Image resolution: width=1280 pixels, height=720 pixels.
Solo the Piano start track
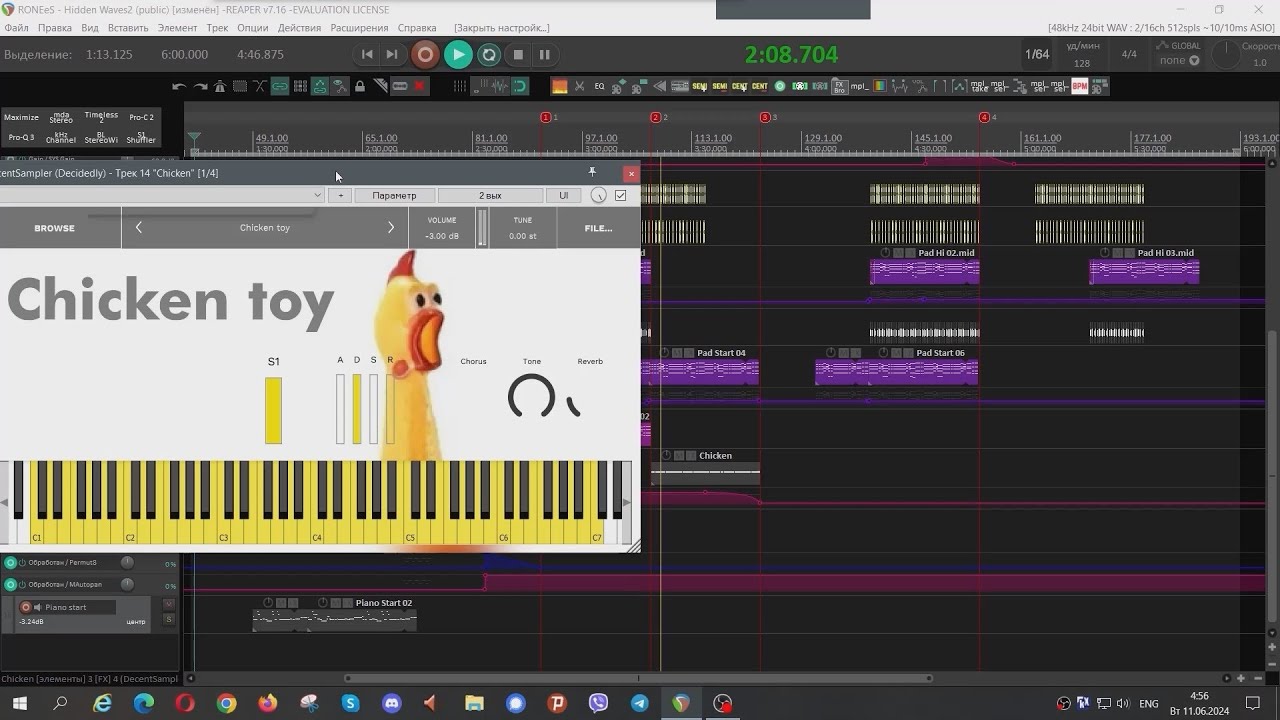click(169, 619)
